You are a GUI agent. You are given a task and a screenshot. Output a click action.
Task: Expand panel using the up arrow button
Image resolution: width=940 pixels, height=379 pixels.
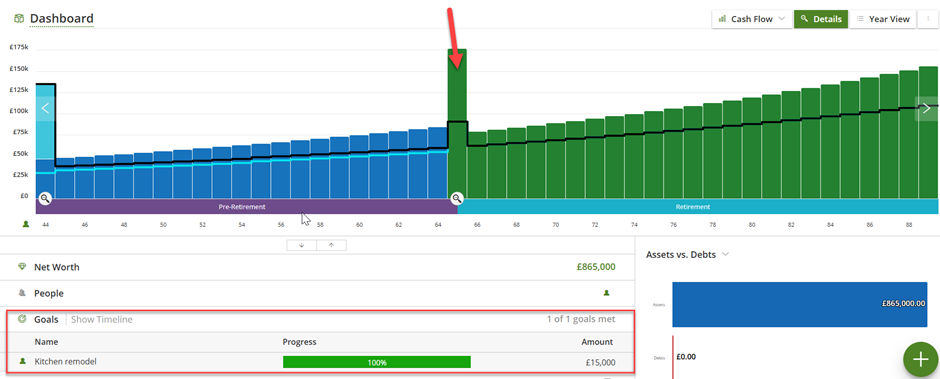click(332, 245)
